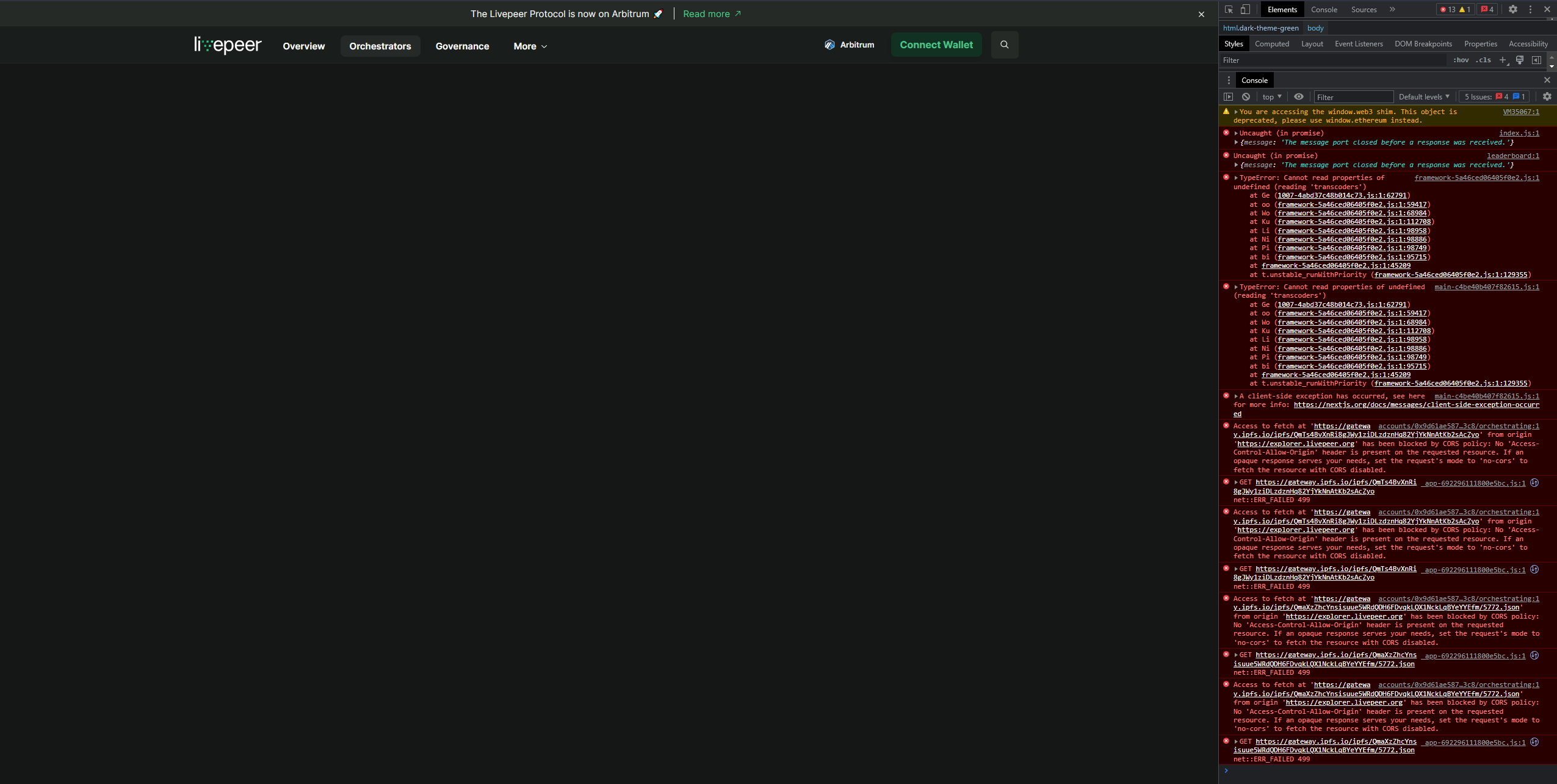Clear the console with the clear icon
Screen dimensions: 1557x784
pos(1246,96)
